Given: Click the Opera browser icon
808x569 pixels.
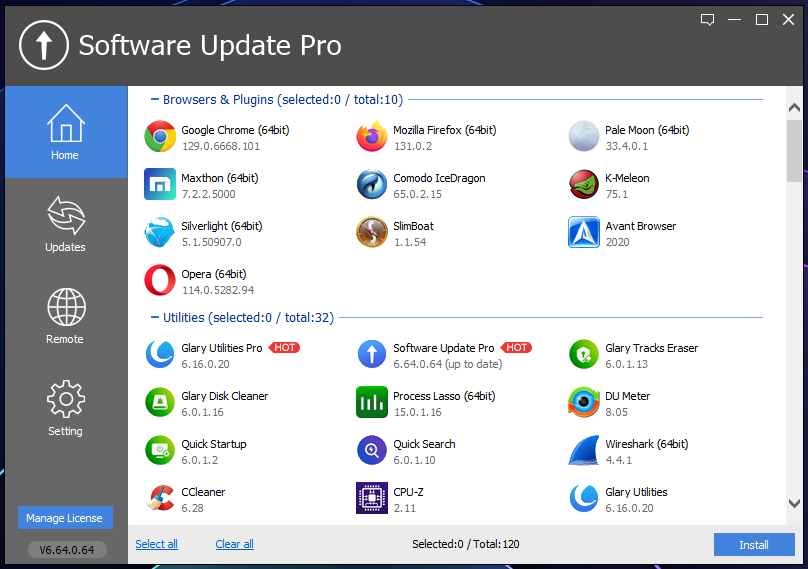Looking at the screenshot, I should 160,281.
